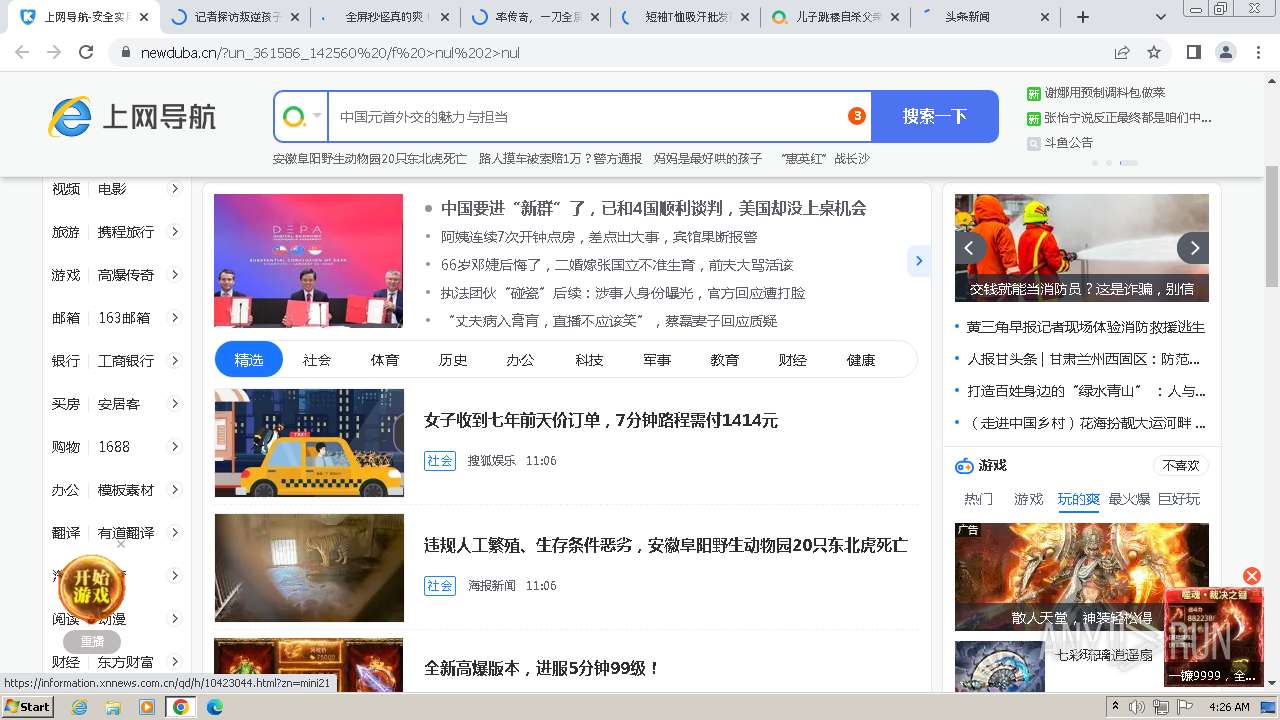Click the next headlines arrow beside news list
The image size is (1280, 720).
pos(918,261)
